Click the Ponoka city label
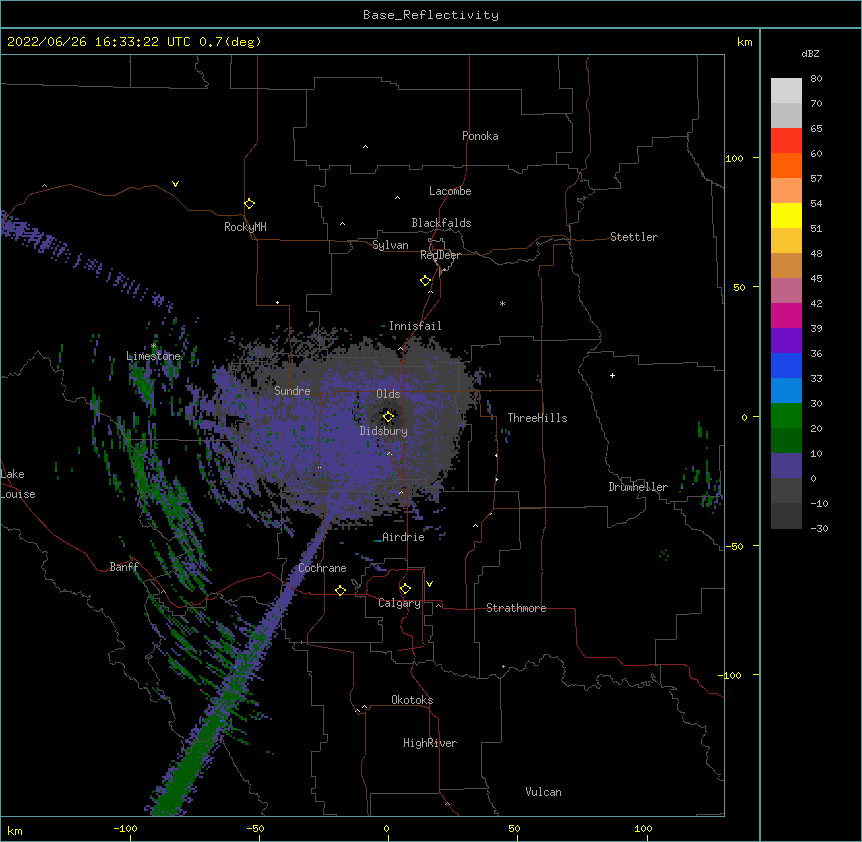Image resolution: width=862 pixels, height=842 pixels. pyautogui.click(x=480, y=136)
